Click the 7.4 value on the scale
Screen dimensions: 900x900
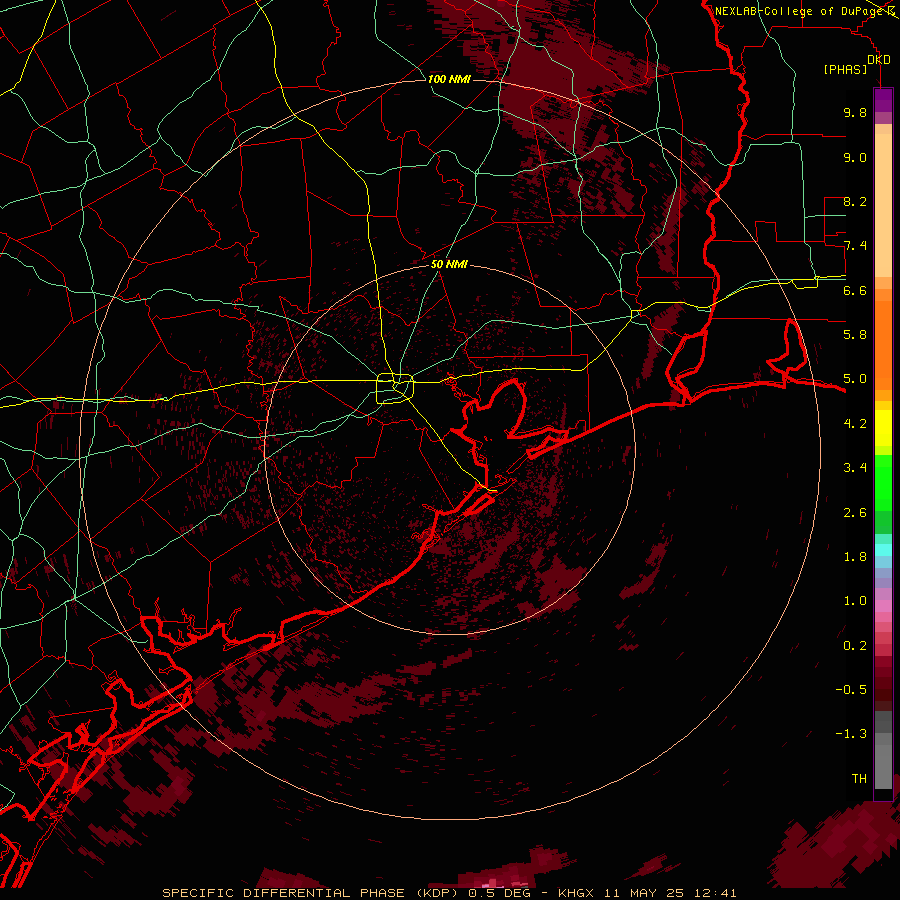coord(855,246)
